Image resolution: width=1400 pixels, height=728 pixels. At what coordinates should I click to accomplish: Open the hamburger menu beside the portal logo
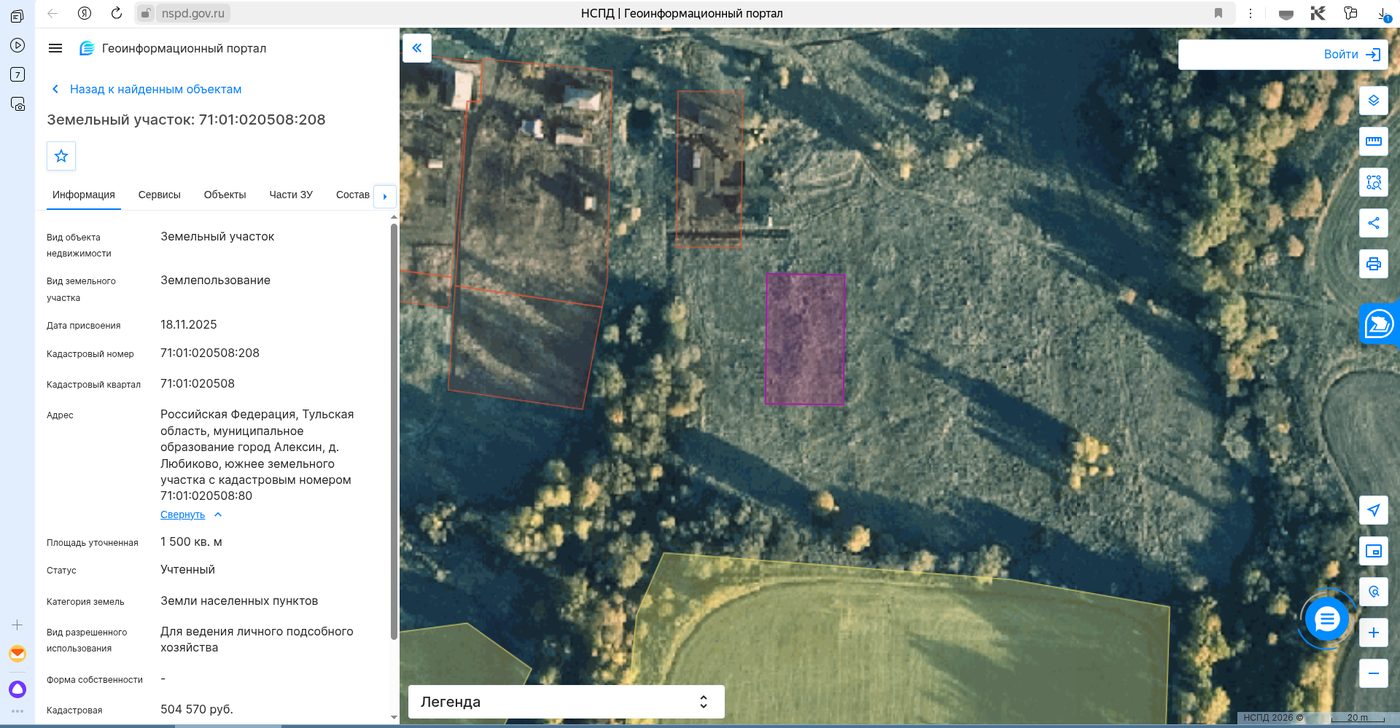[x=55, y=48]
